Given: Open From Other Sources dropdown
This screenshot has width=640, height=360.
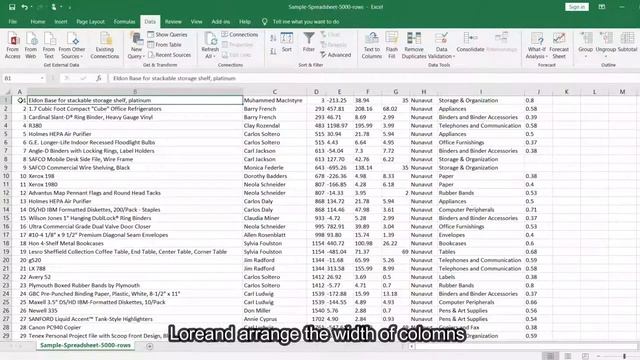Looking at the screenshot, I should 72,46.
